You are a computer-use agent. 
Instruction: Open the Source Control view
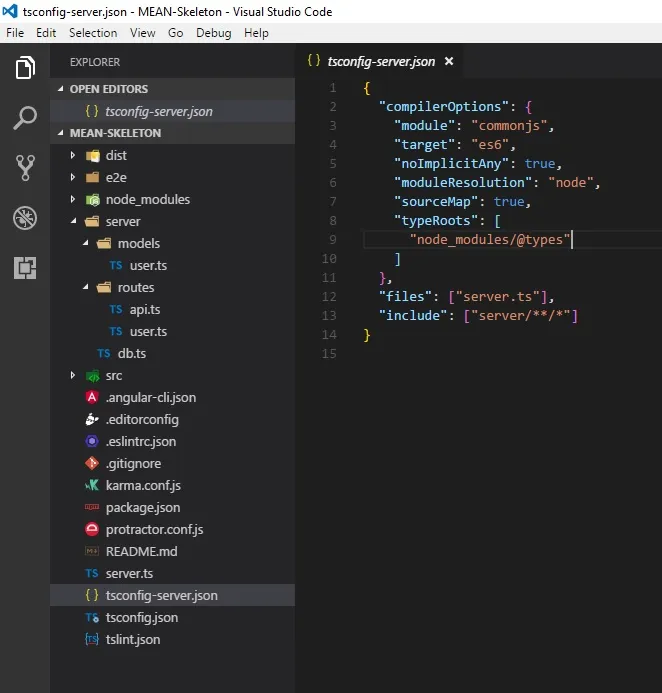coord(25,168)
